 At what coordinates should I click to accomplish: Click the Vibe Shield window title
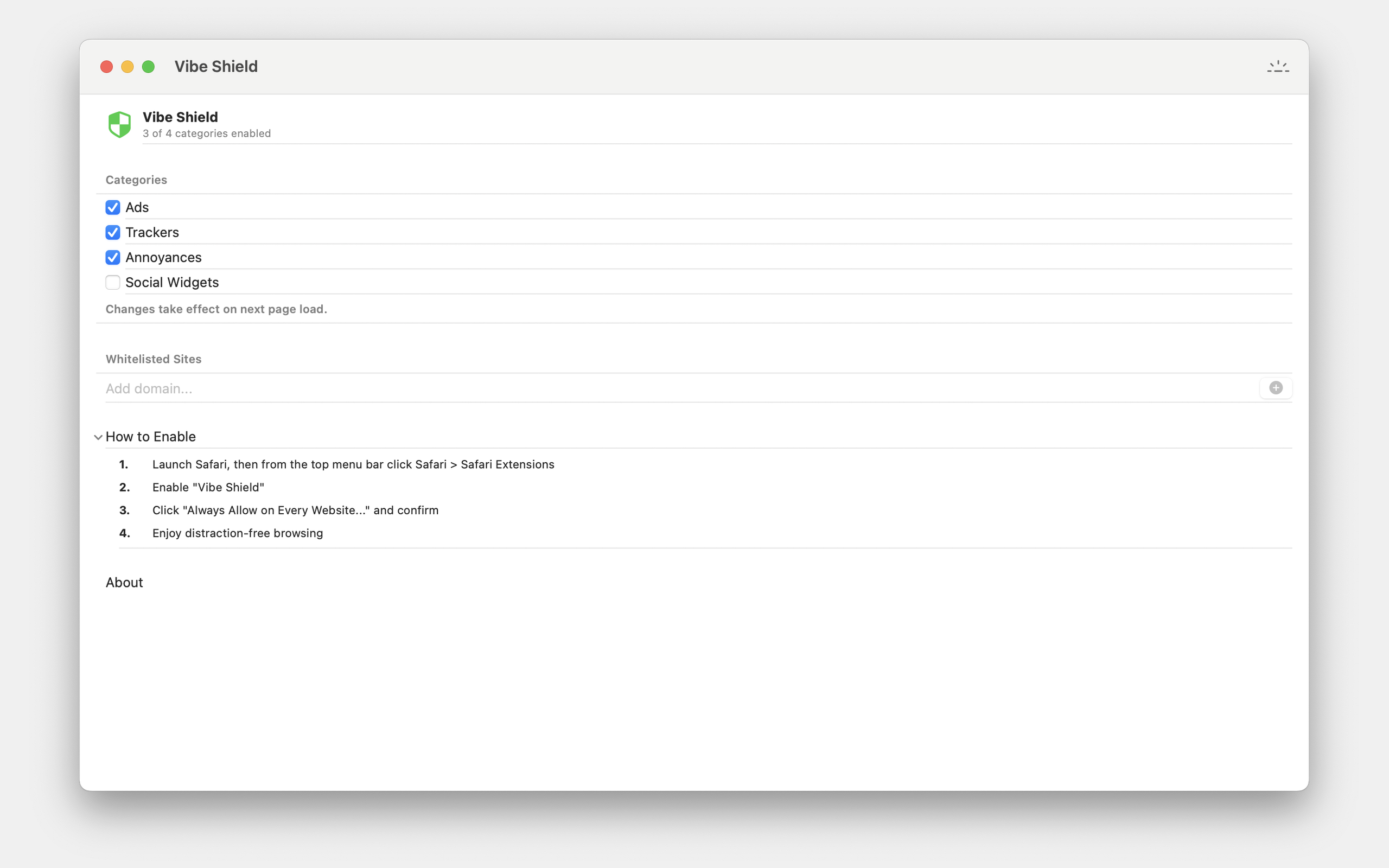point(216,67)
